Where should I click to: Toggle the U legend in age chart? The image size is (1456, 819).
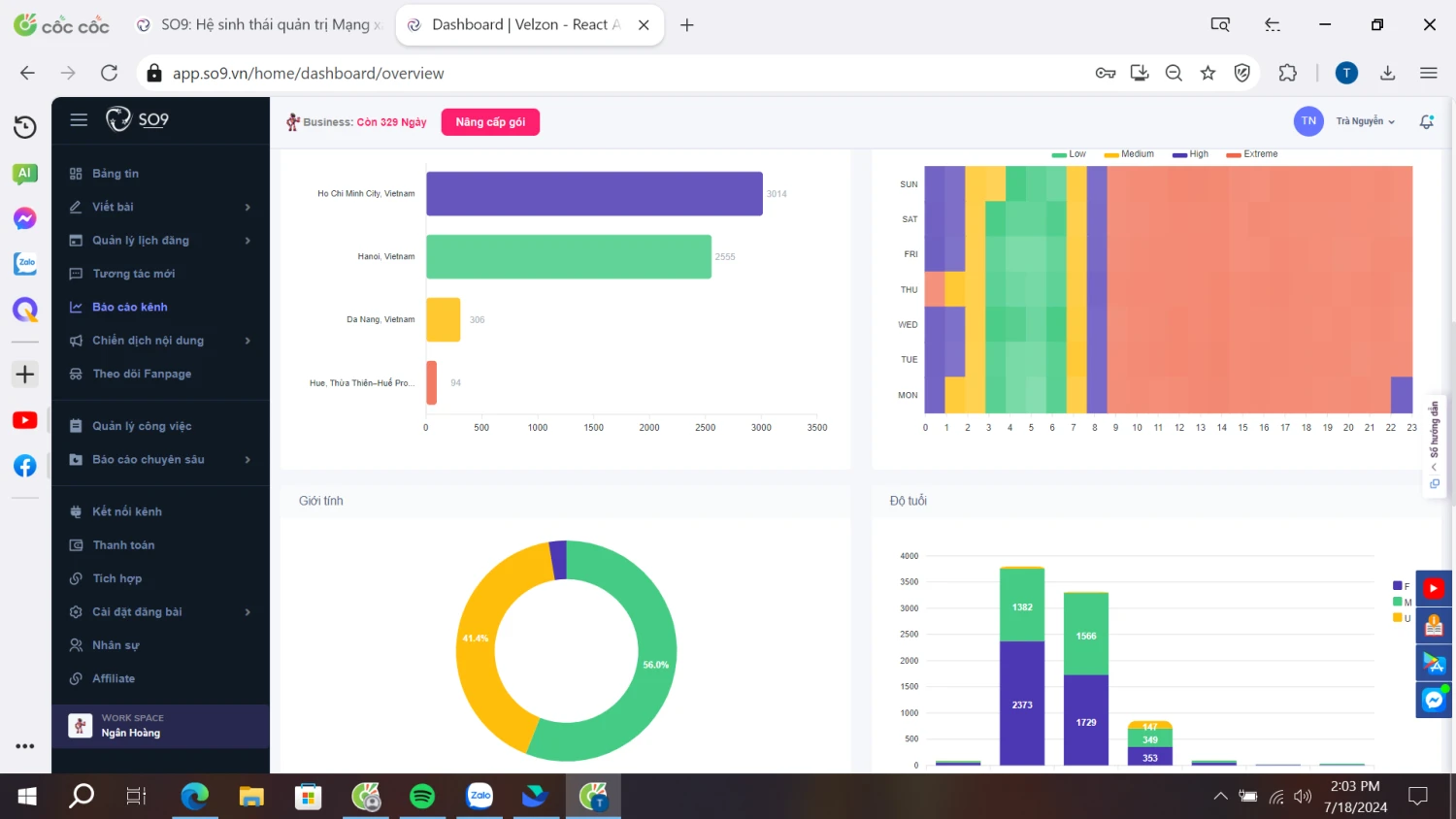pyautogui.click(x=1403, y=617)
